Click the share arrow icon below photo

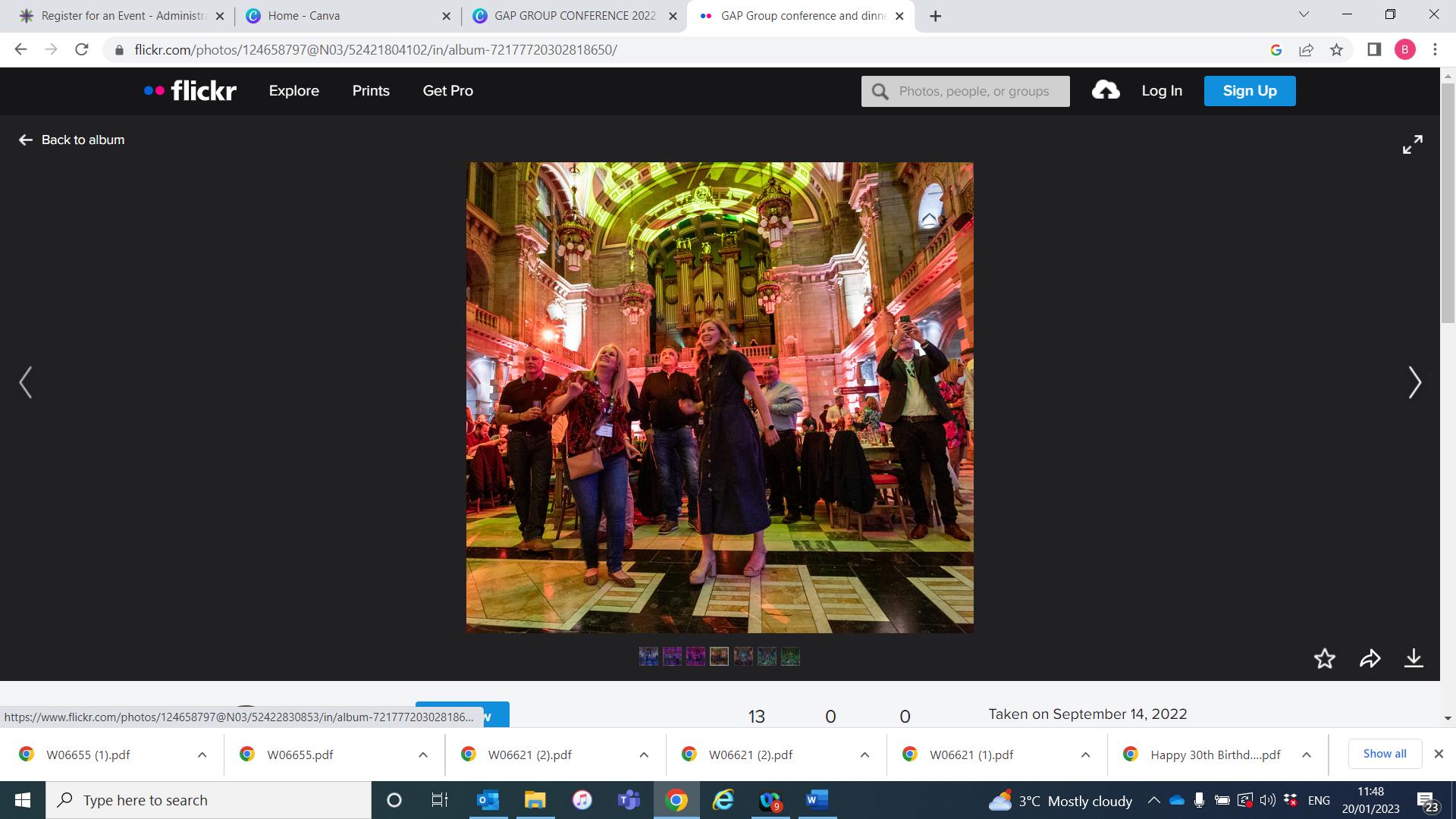pos(1370,658)
